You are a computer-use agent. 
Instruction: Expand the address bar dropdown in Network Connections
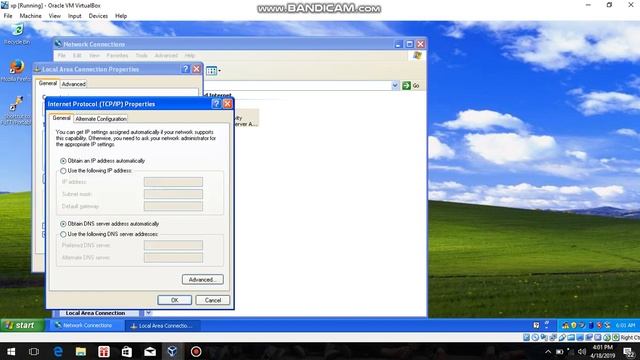395,85
